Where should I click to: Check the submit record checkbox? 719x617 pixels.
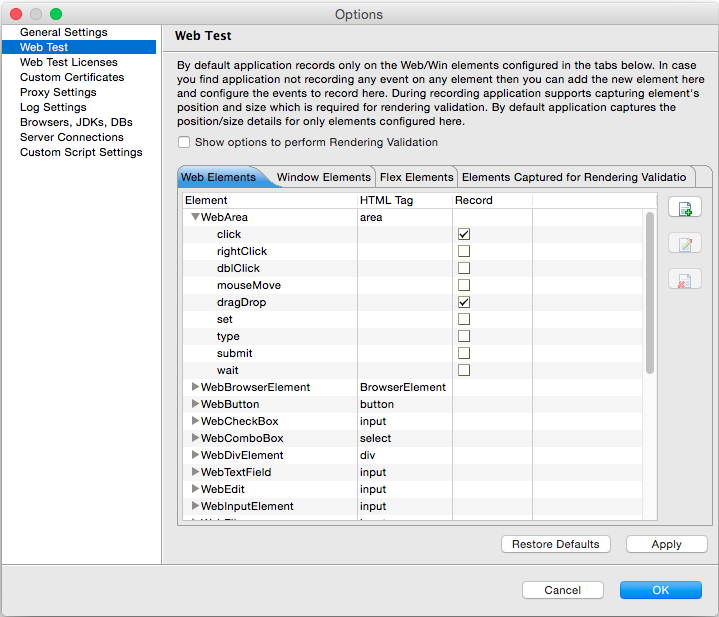coord(464,353)
